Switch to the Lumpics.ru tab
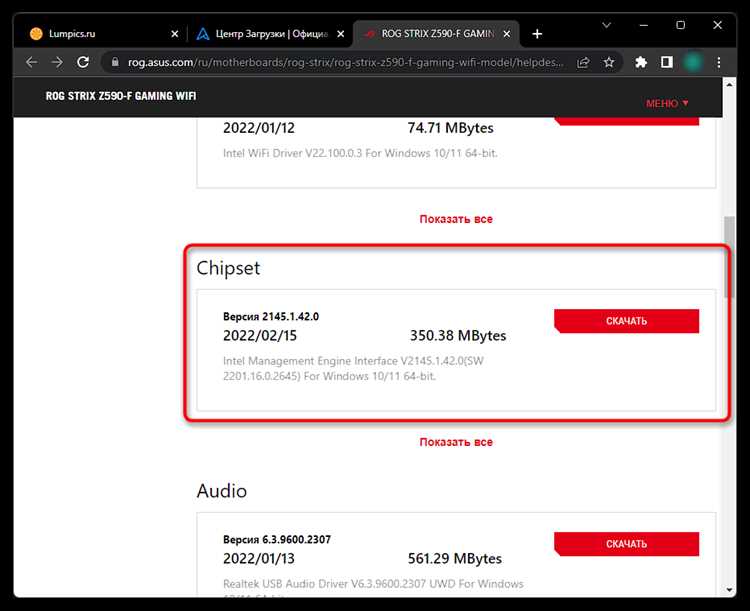 pos(104,34)
